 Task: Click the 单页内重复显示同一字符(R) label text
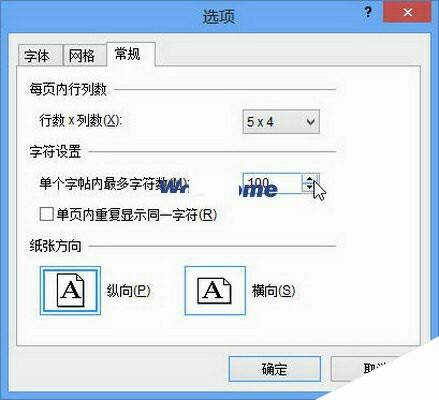[x=137, y=215]
